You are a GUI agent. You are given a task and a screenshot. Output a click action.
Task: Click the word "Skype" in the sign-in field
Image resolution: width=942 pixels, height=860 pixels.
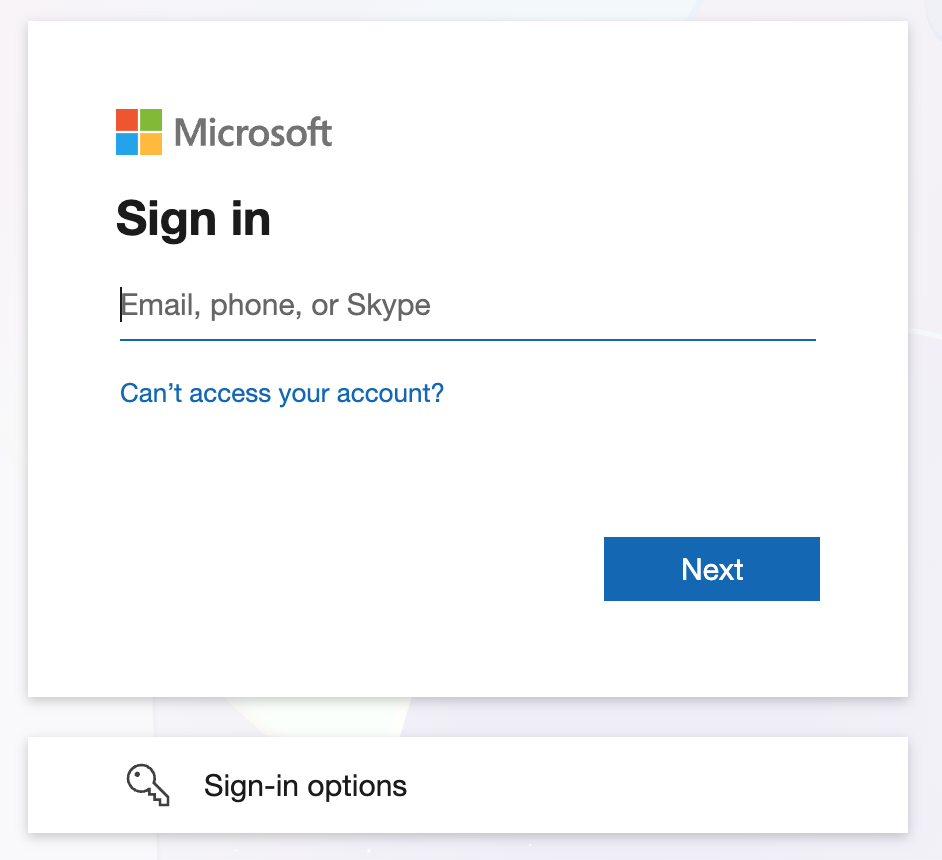pyautogui.click(x=389, y=305)
